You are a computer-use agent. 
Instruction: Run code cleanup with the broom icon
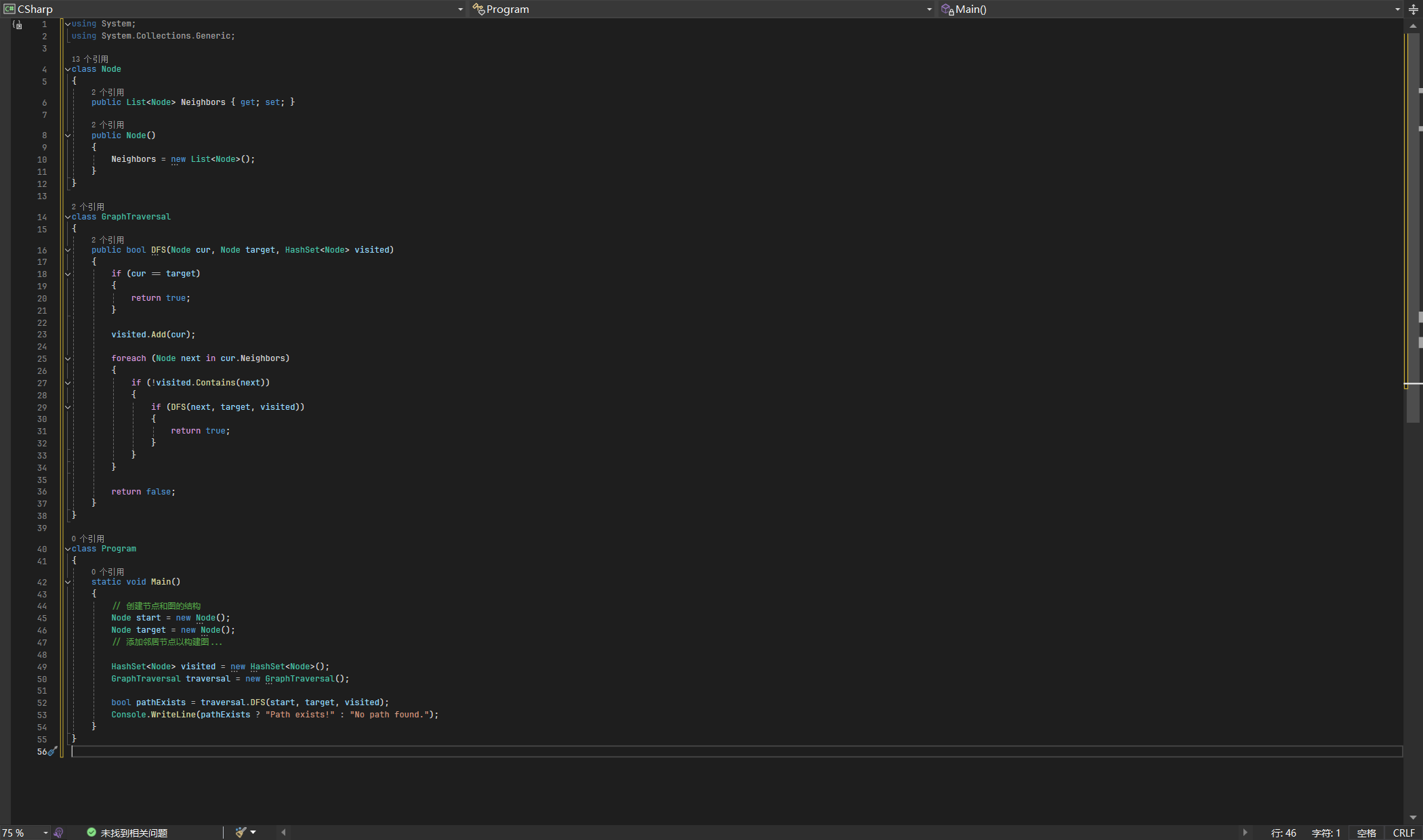pos(241,833)
